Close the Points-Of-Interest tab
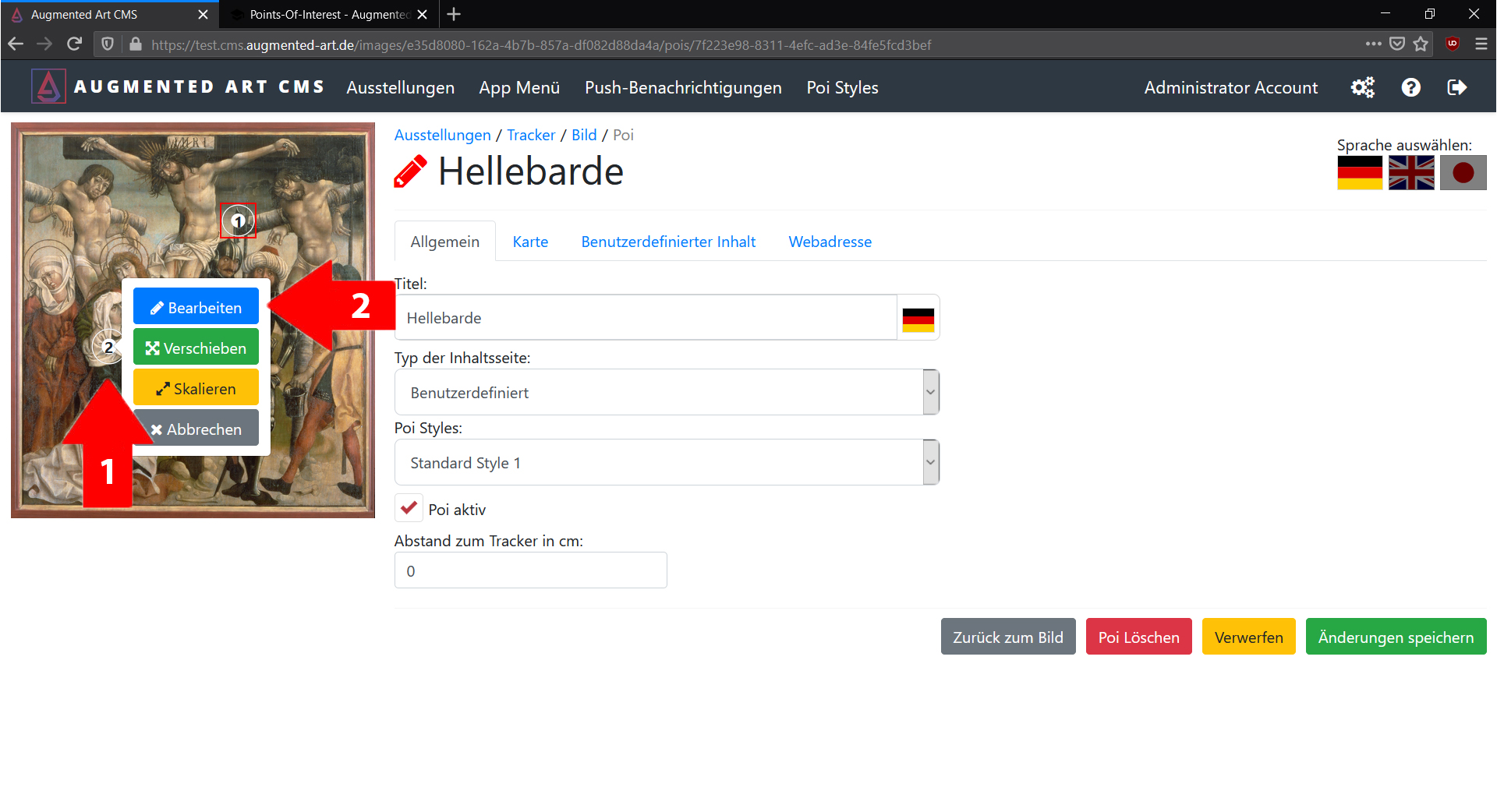The width and height of the screenshot is (1497, 812). click(422, 14)
